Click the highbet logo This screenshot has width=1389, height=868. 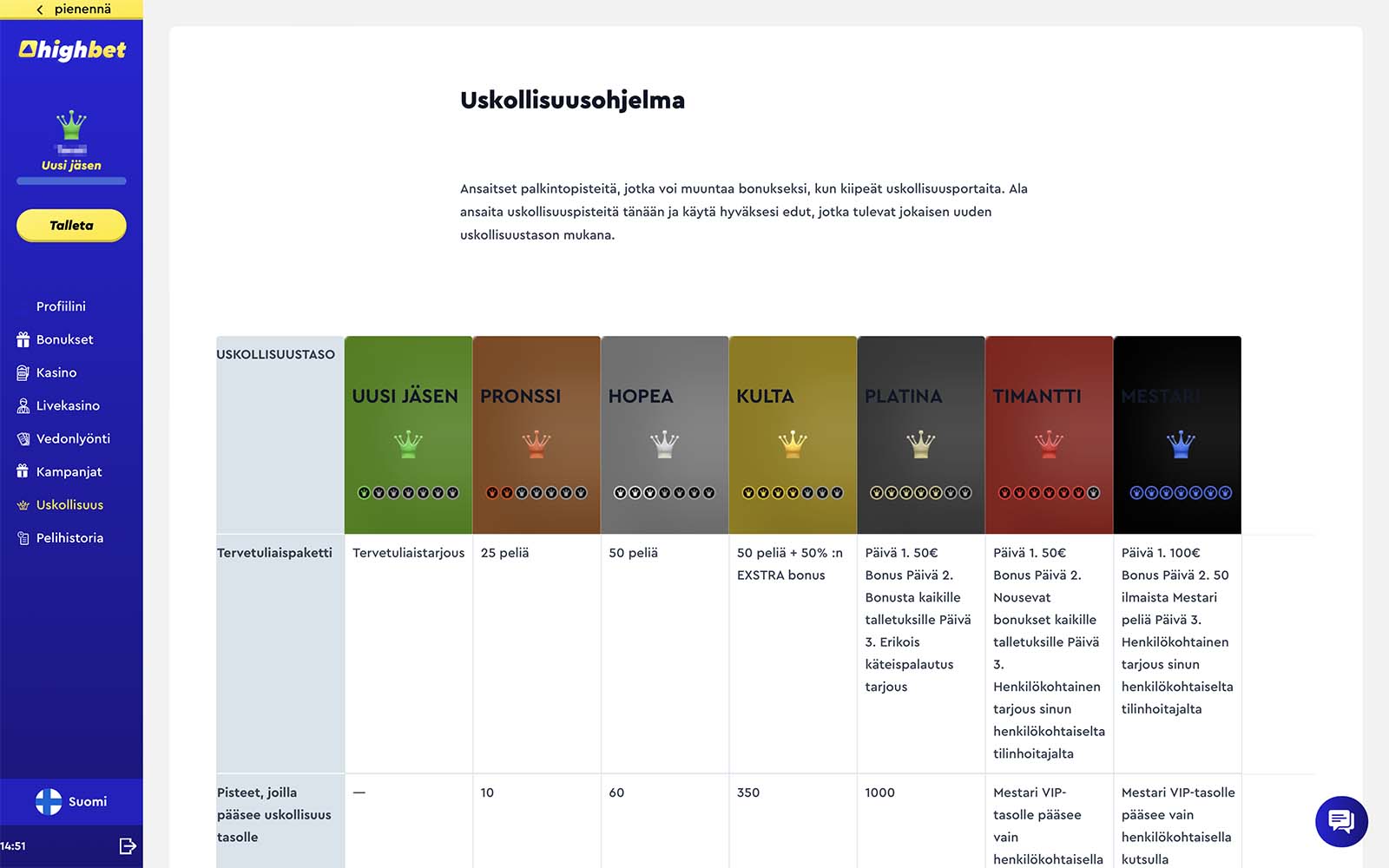[72, 50]
